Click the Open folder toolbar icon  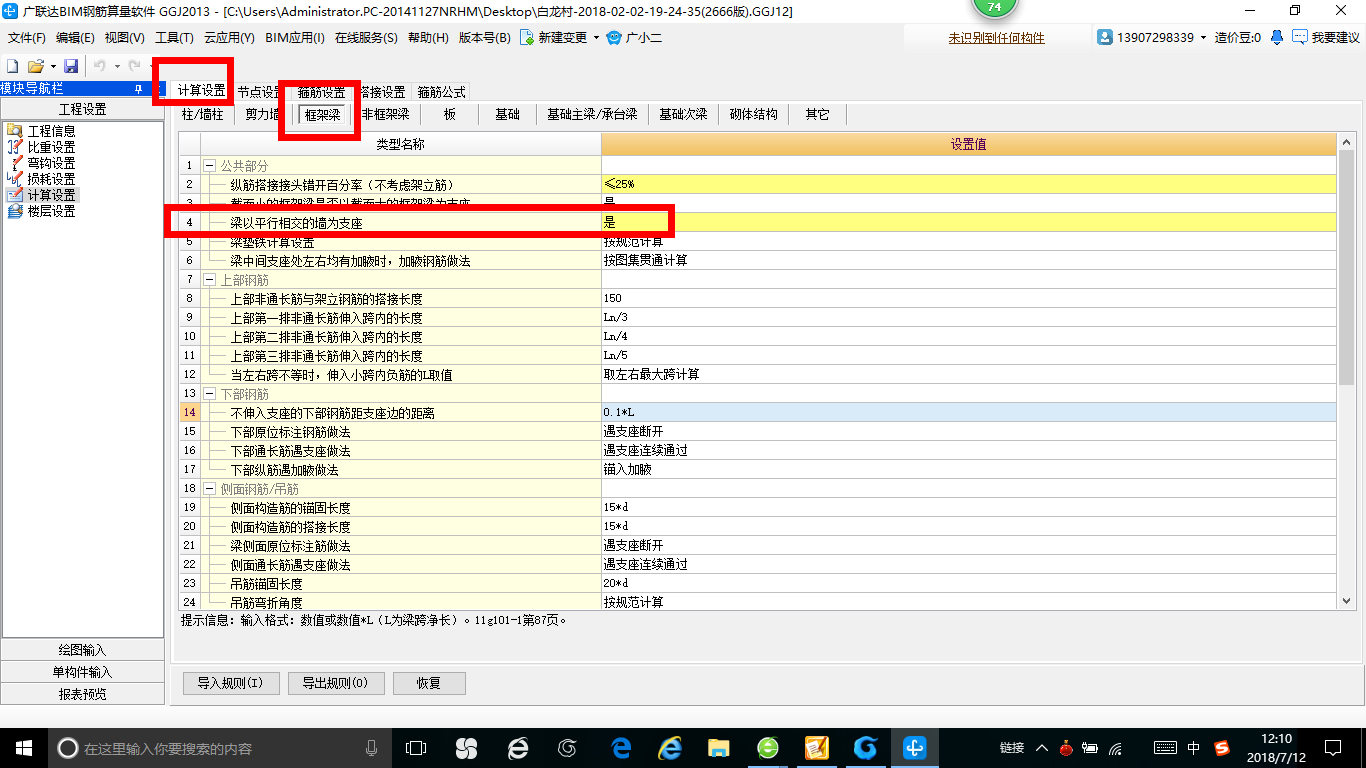pos(36,66)
